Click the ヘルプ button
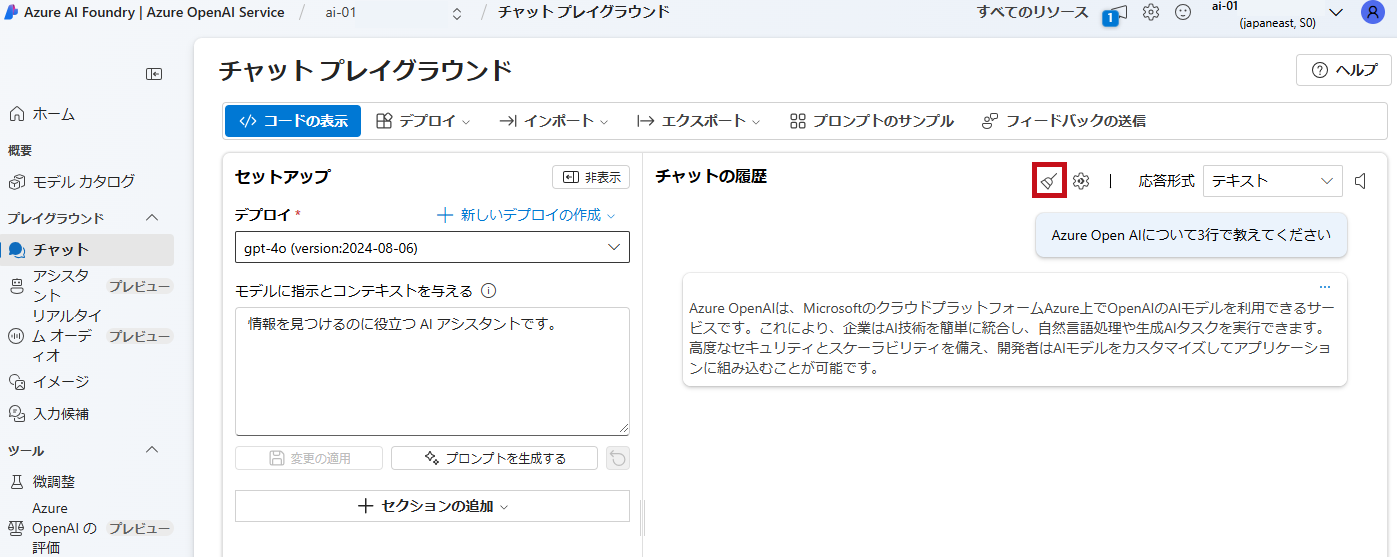Screen dimensions: 1397x557 click(x=1344, y=70)
